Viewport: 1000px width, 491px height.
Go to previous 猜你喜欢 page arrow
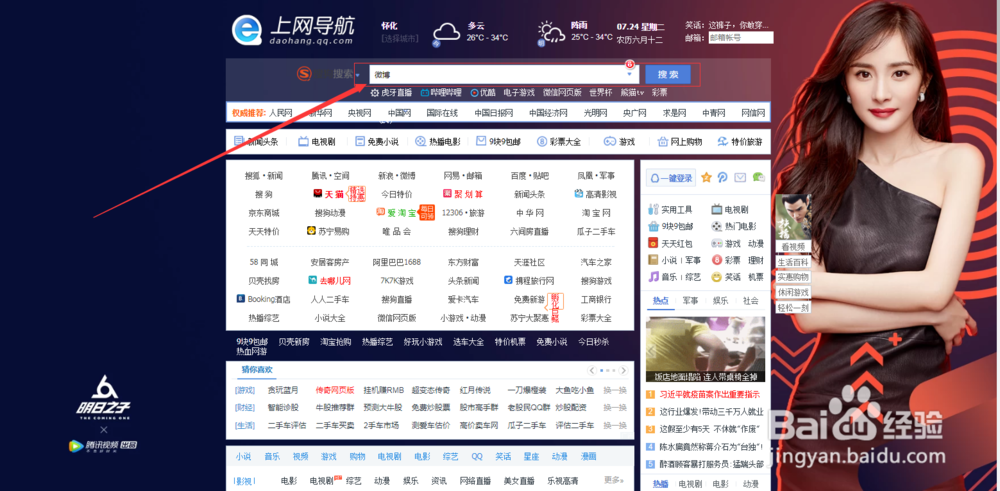click(x=592, y=370)
